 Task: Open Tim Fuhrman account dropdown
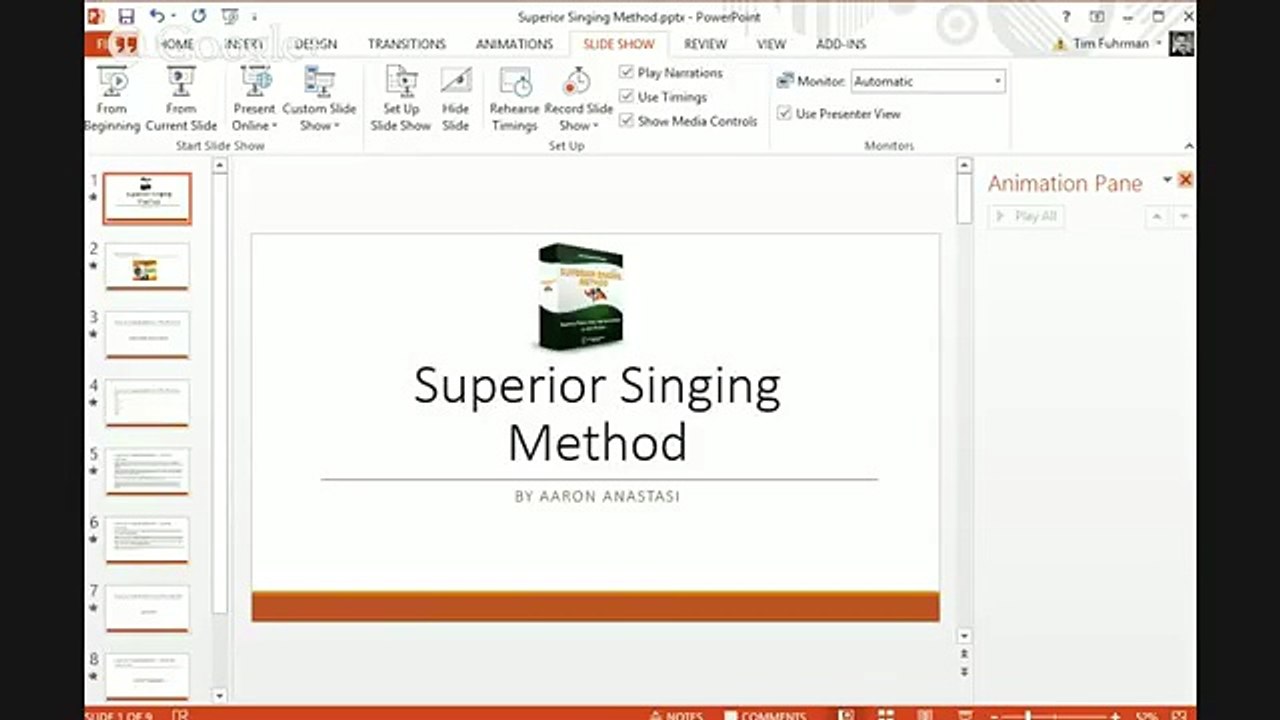(x=1159, y=44)
